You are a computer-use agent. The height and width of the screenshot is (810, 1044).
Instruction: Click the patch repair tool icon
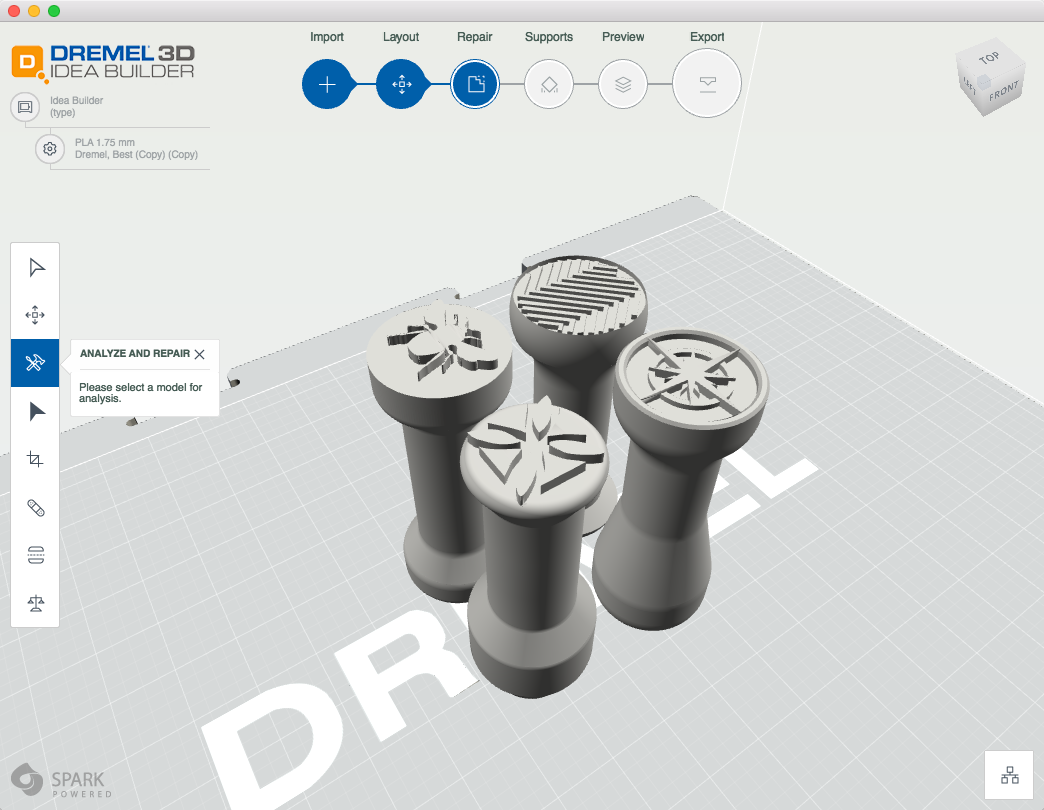[x=35, y=507]
